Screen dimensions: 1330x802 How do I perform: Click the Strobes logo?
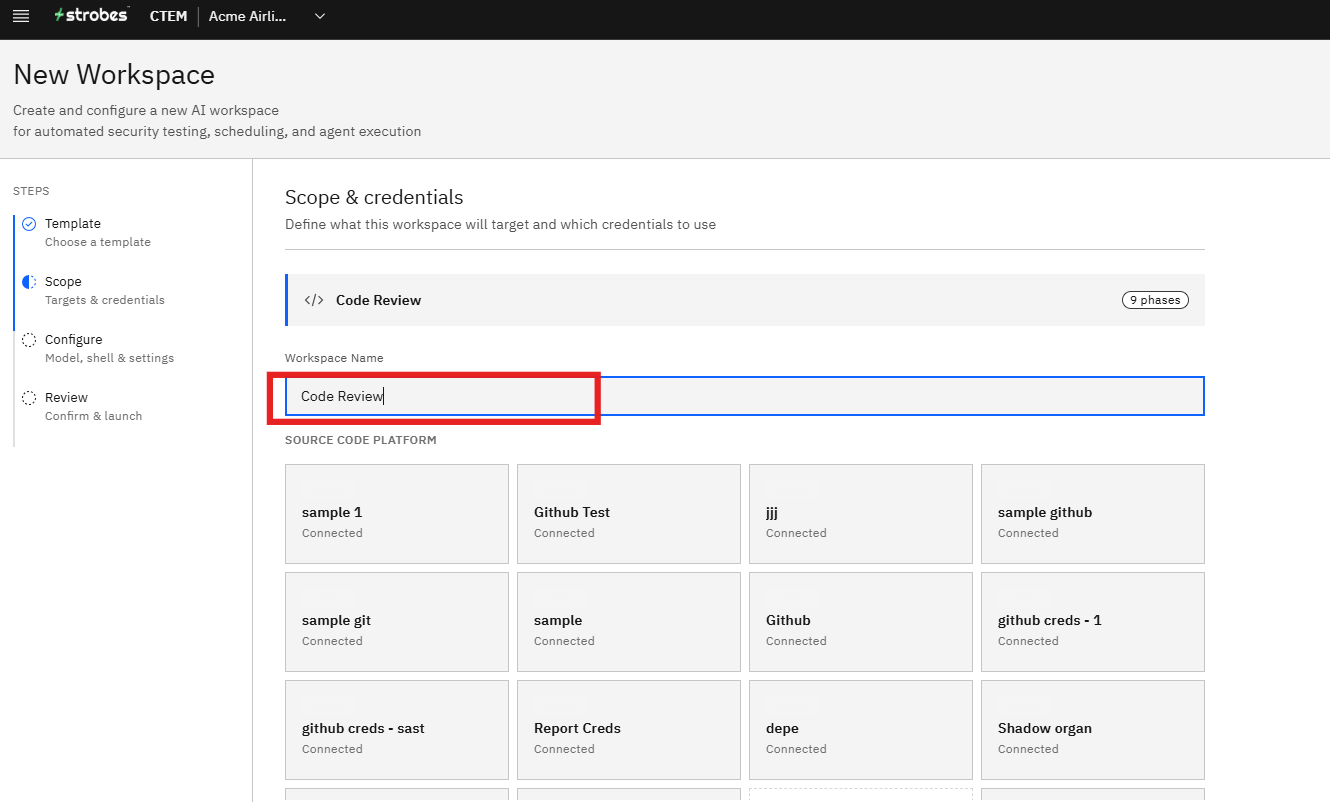tap(92, 16)
